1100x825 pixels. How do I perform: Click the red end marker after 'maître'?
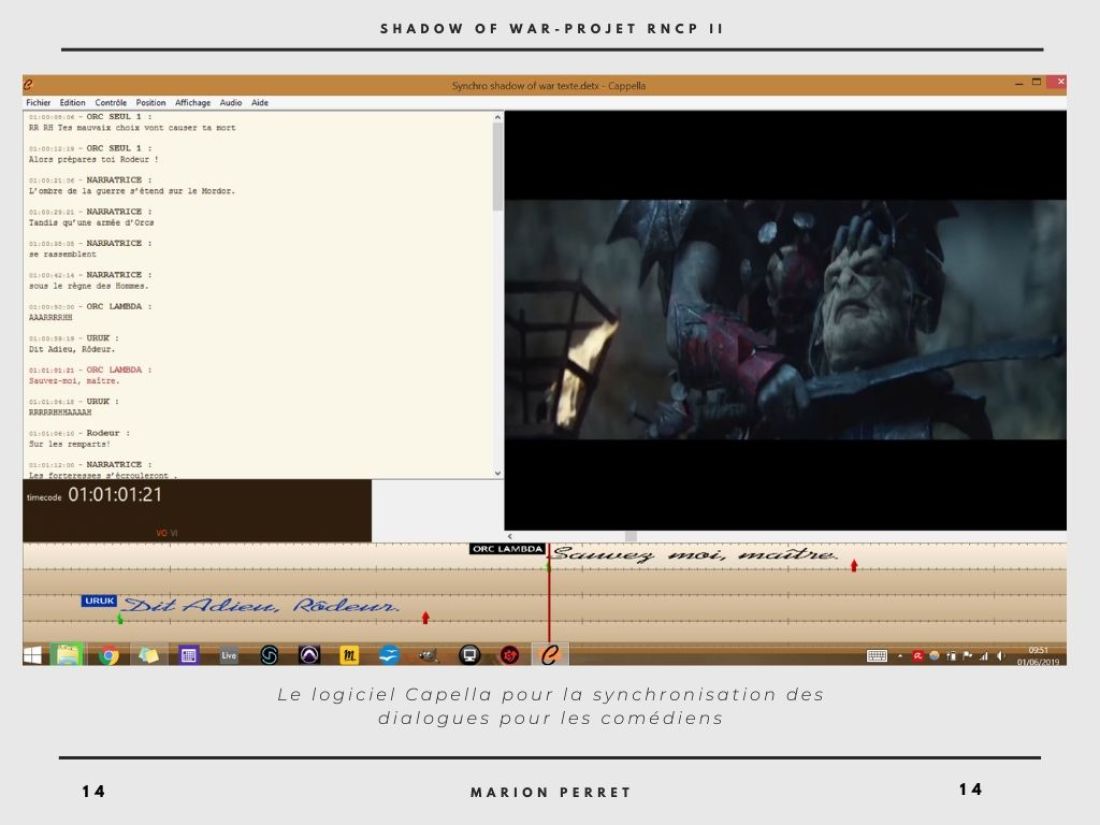854,567
